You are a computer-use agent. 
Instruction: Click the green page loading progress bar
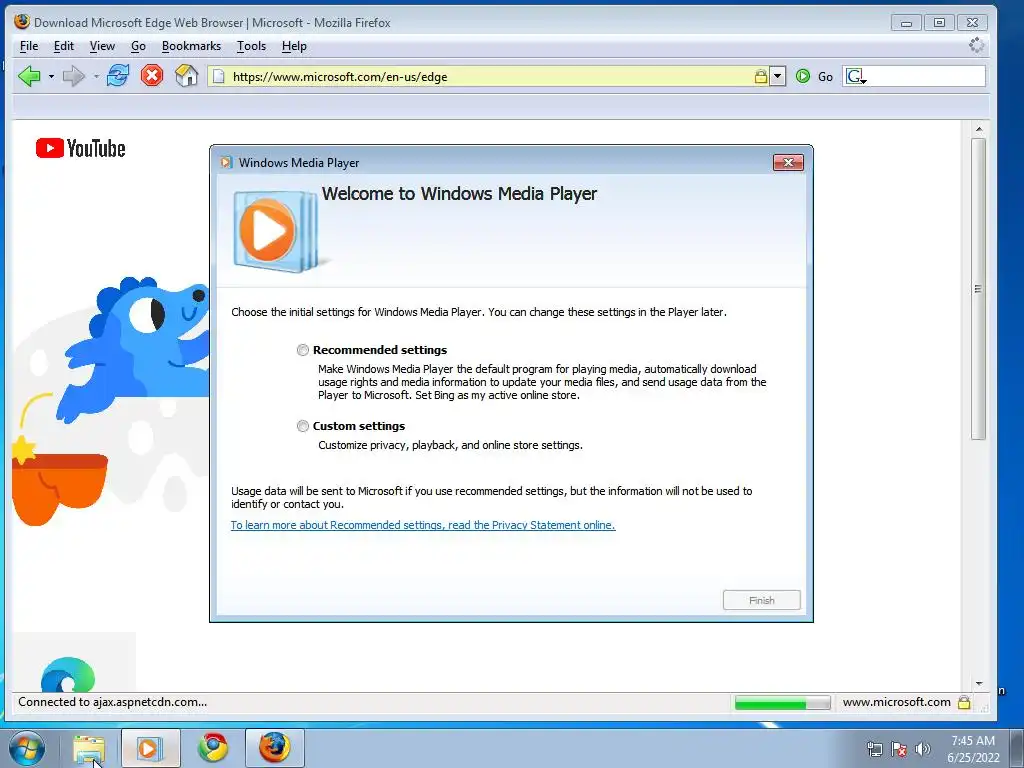[782, 703]
